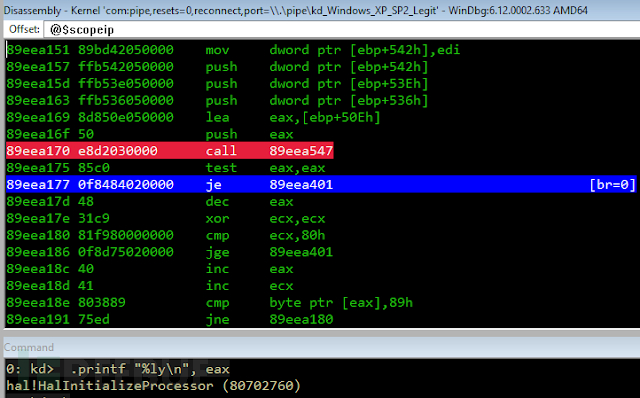Click the Offset input field with @$scopeip
The image size is (640, 398).
point(342,30)
